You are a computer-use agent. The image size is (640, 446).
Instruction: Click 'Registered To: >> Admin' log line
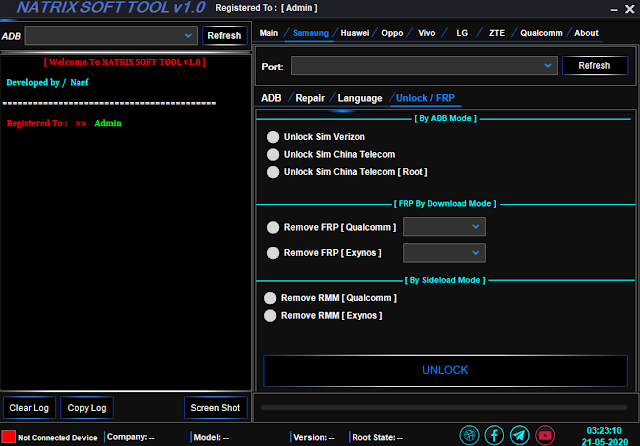[x=64, y=123]
